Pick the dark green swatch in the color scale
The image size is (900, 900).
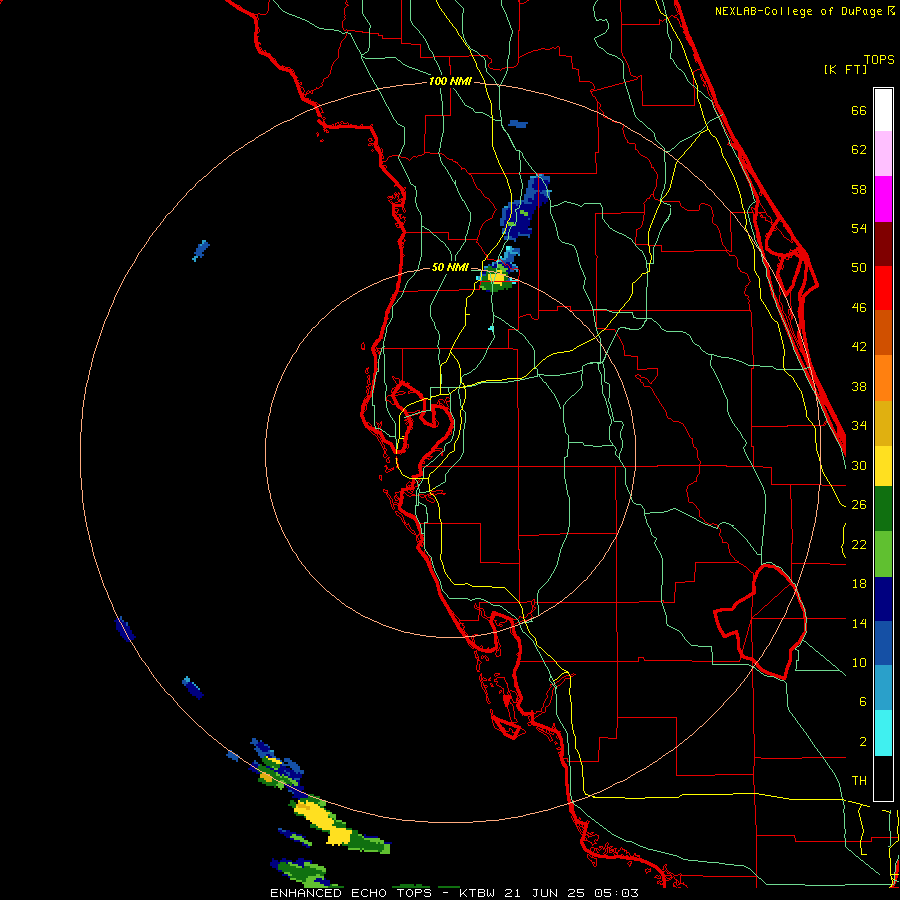(x=883, y=509)
